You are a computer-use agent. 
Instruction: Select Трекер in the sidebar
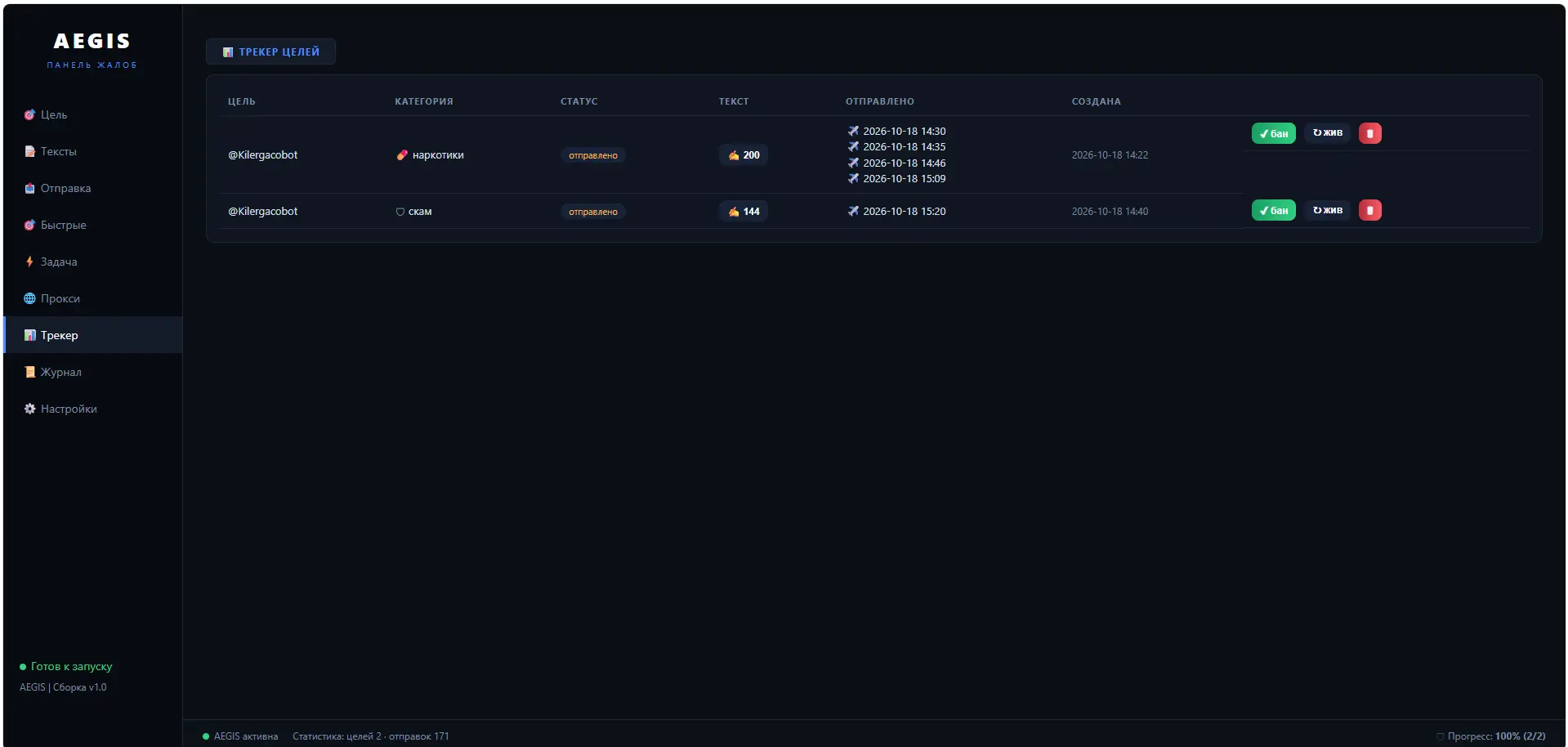click(x=93, y=335)
